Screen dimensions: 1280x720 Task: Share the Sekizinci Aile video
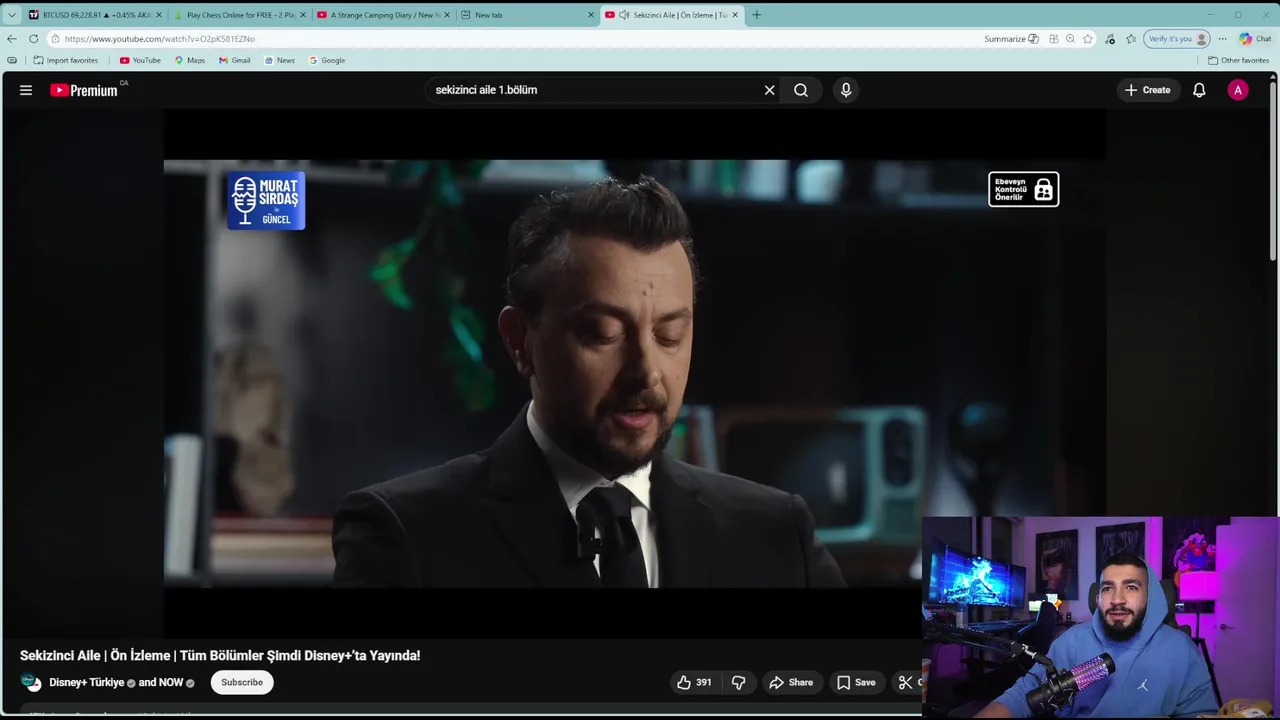pos(790,682)
